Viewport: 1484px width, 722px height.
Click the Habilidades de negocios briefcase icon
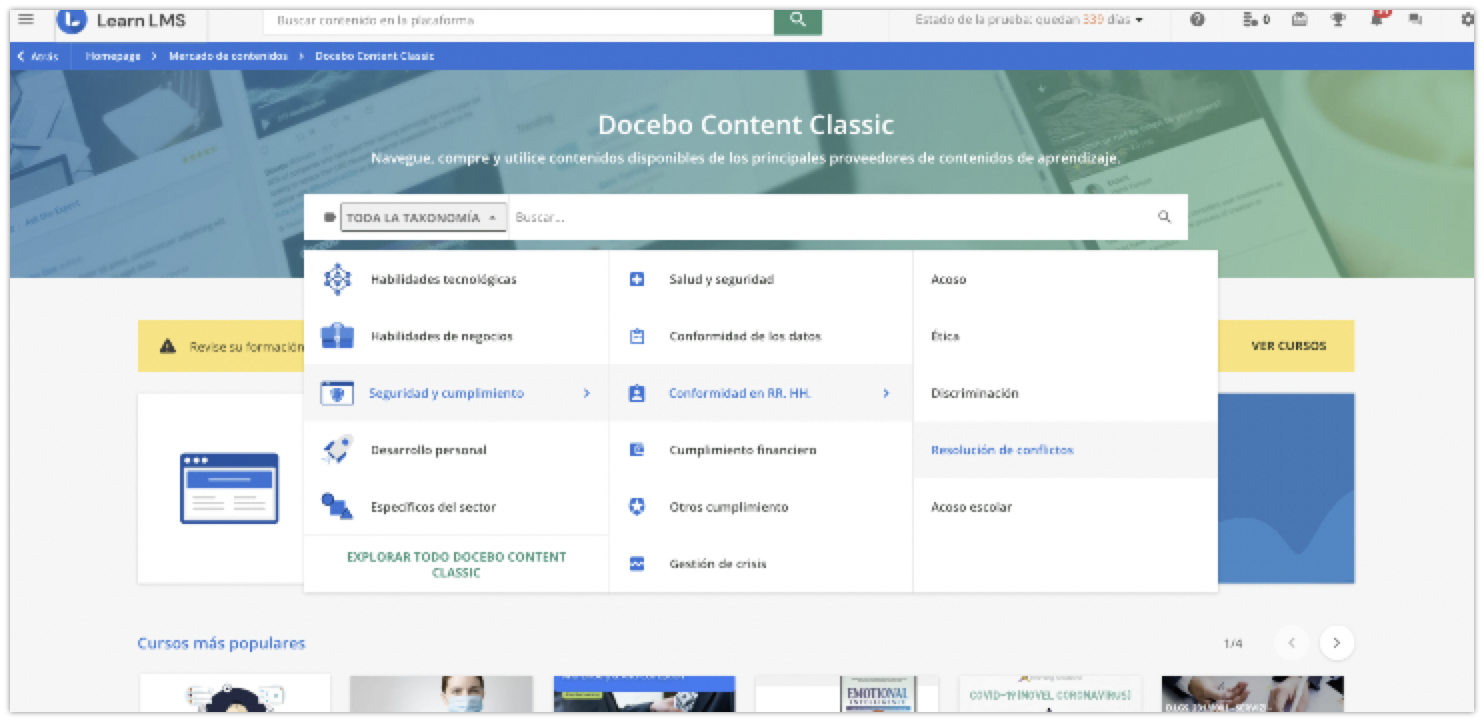coord(337,336)
